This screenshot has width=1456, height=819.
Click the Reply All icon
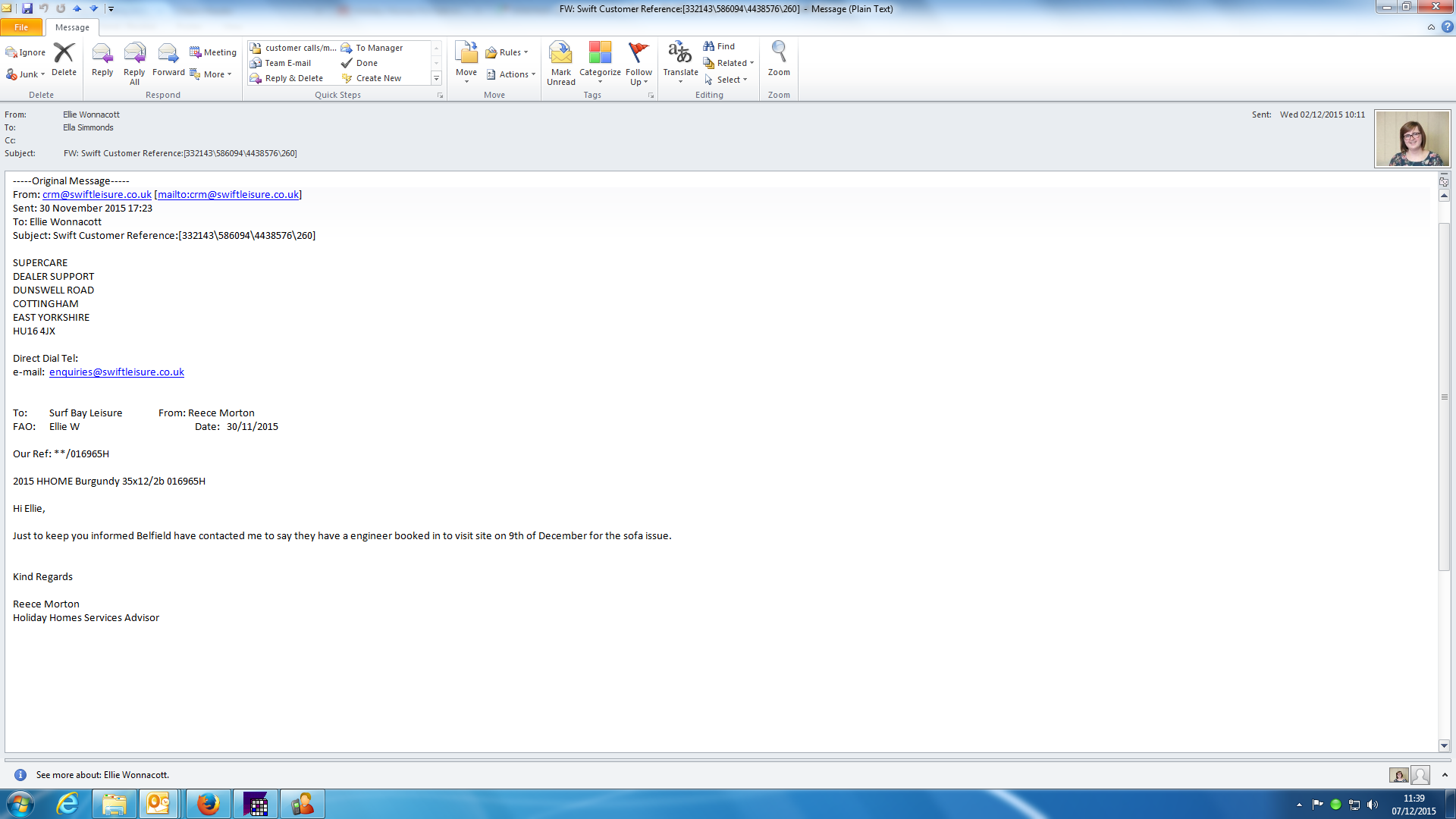tap(134, 61)
